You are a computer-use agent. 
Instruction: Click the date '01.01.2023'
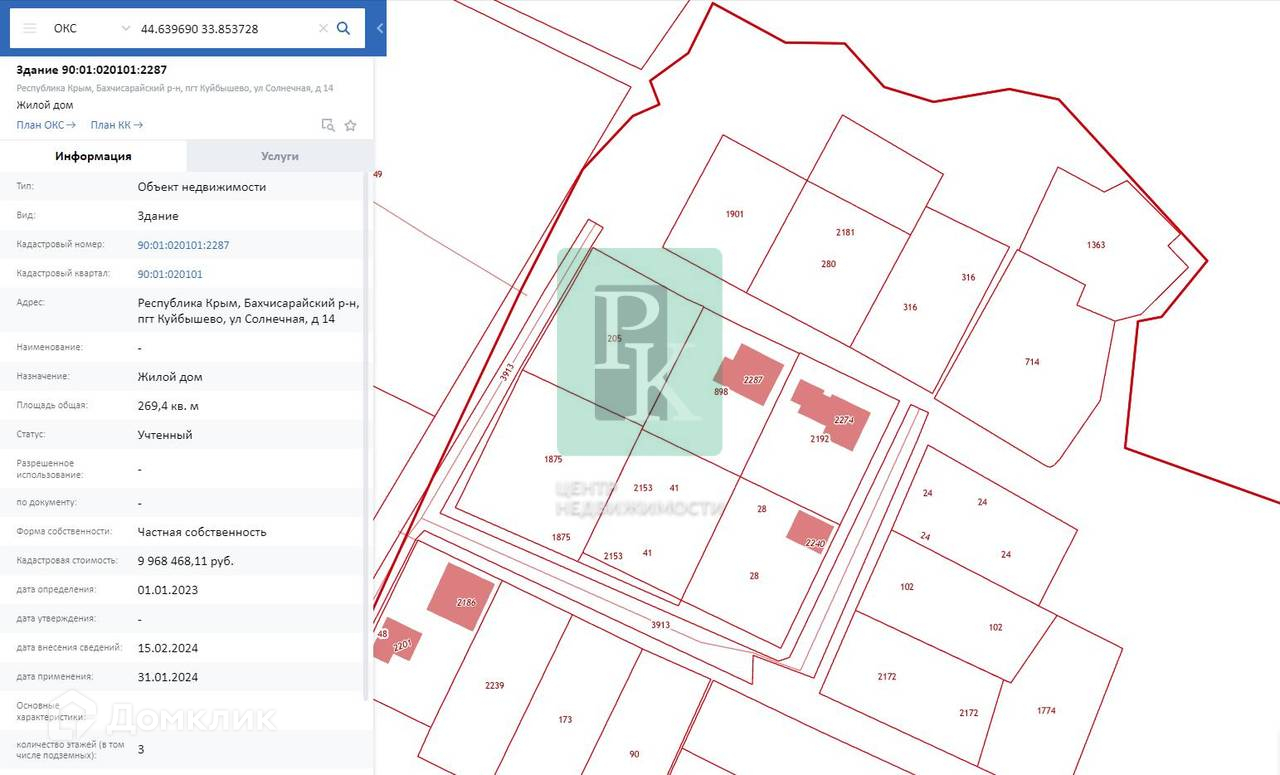pos(168,590)
